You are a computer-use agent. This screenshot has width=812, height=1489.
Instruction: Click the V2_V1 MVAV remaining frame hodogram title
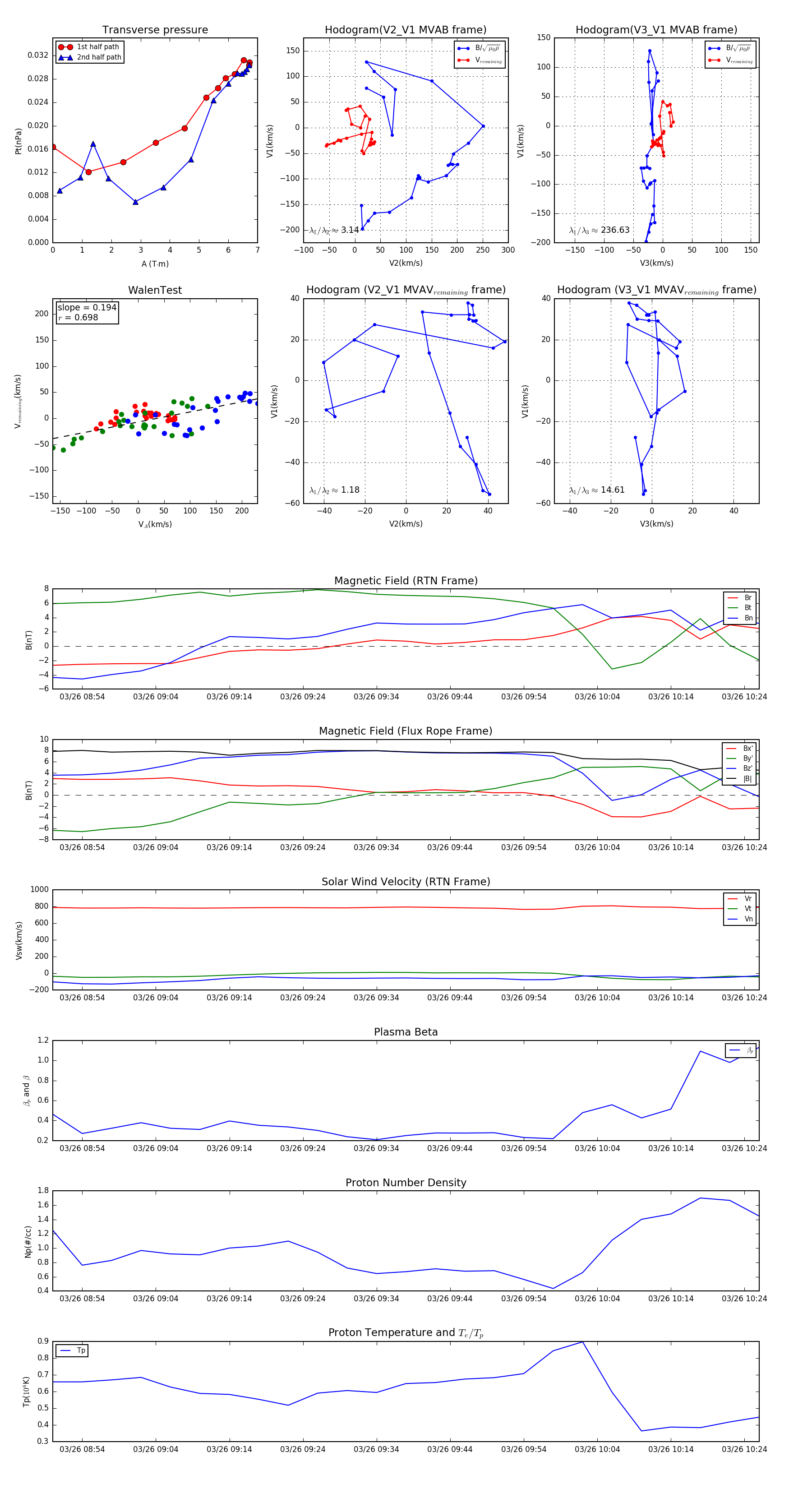click(406, 290)
